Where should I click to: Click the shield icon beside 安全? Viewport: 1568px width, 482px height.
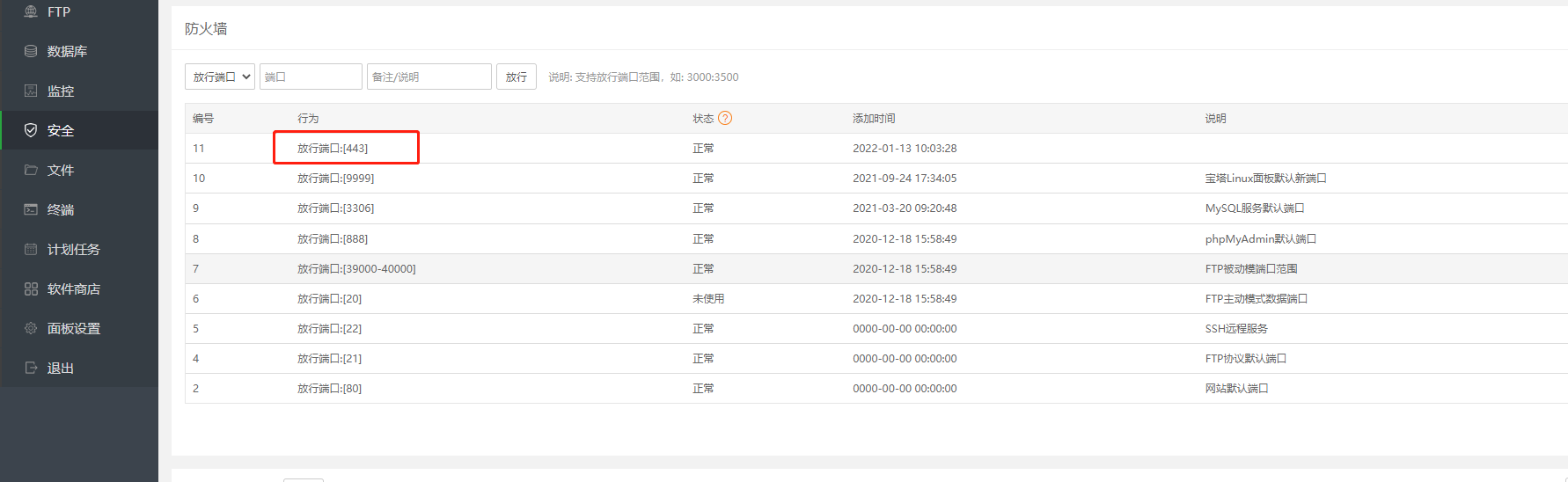point(31,130)
